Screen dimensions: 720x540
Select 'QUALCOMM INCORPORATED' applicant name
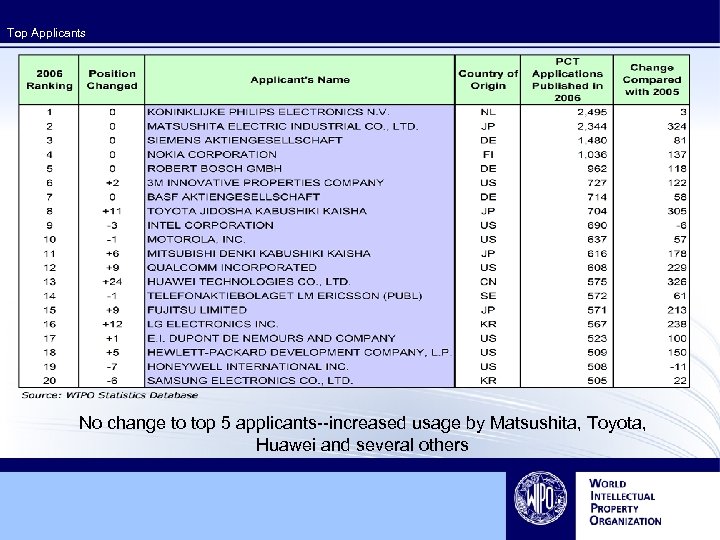click(231, 268)
